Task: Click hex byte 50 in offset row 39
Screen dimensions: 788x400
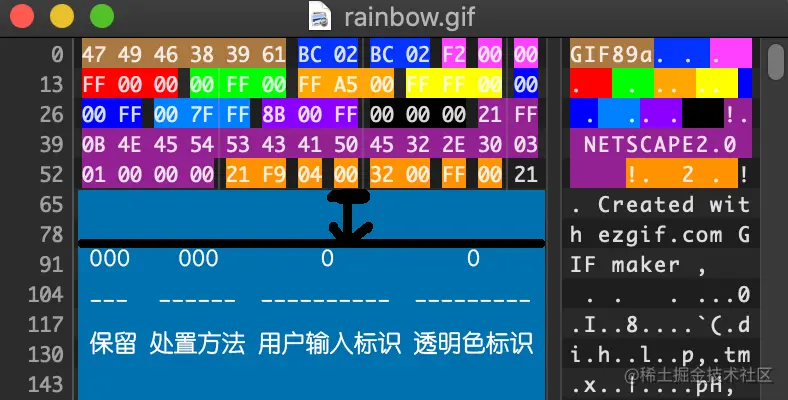Action: click(x=346, y=145)
